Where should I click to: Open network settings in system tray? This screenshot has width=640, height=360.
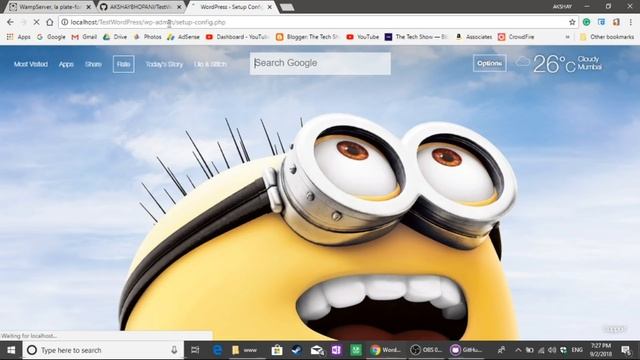pyautogui.click(x=541, y=350)
